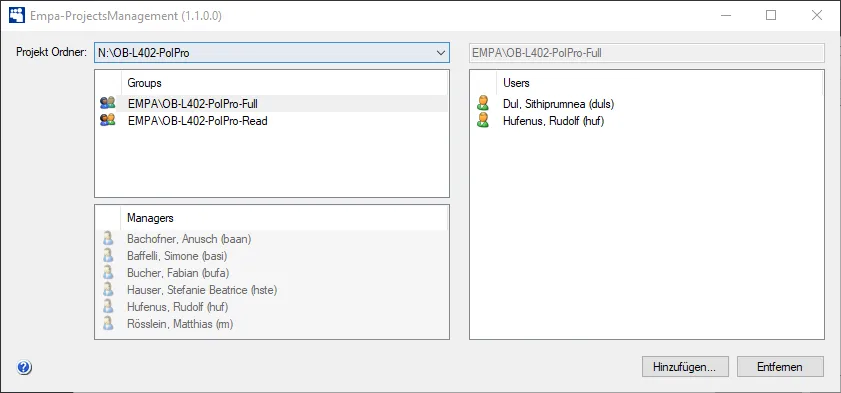Click the manager icon beside Baffelli, Simone
The height and width of the screenshot is (393, 841).
(x=108, y=256)
